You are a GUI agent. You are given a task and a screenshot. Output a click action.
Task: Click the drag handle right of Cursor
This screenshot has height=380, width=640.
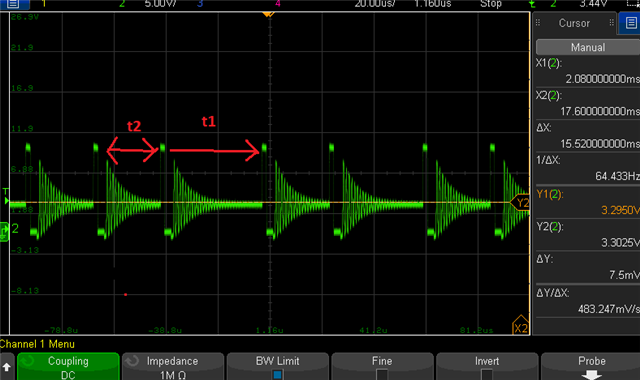tap(611, 23)
